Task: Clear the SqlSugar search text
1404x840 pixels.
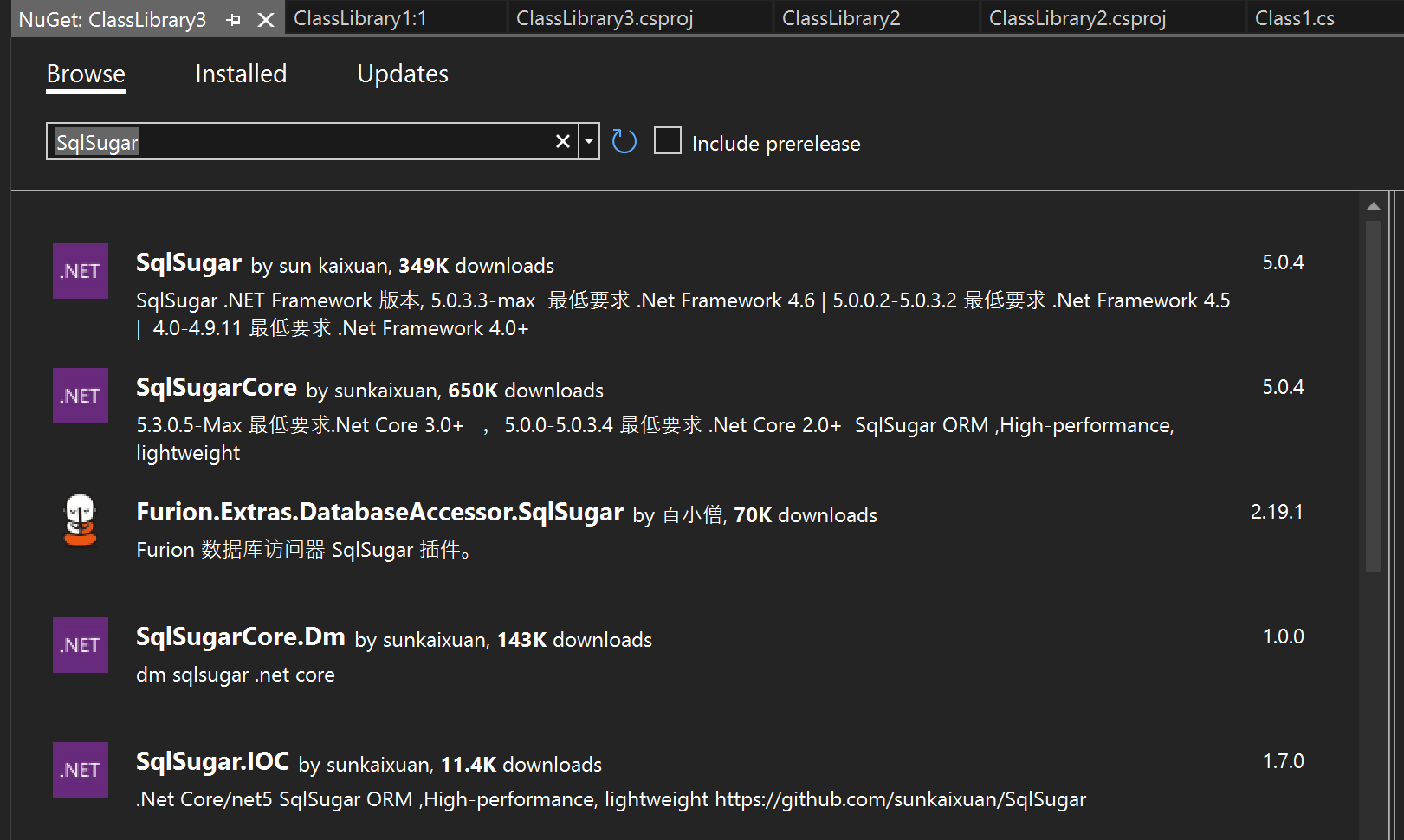Action: pyautogui.click(x=562, y=141)
